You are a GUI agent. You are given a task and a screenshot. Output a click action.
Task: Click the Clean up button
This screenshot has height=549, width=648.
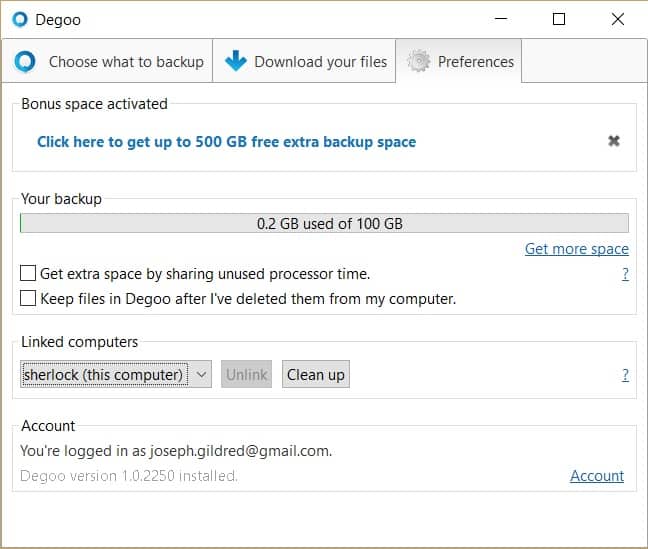(x=316, y=375)
